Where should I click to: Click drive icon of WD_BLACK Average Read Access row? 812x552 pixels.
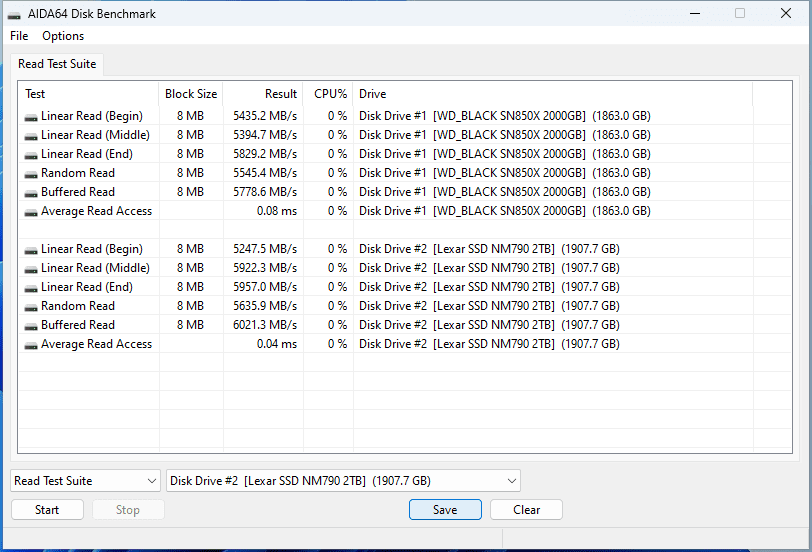tap(31, 212)
